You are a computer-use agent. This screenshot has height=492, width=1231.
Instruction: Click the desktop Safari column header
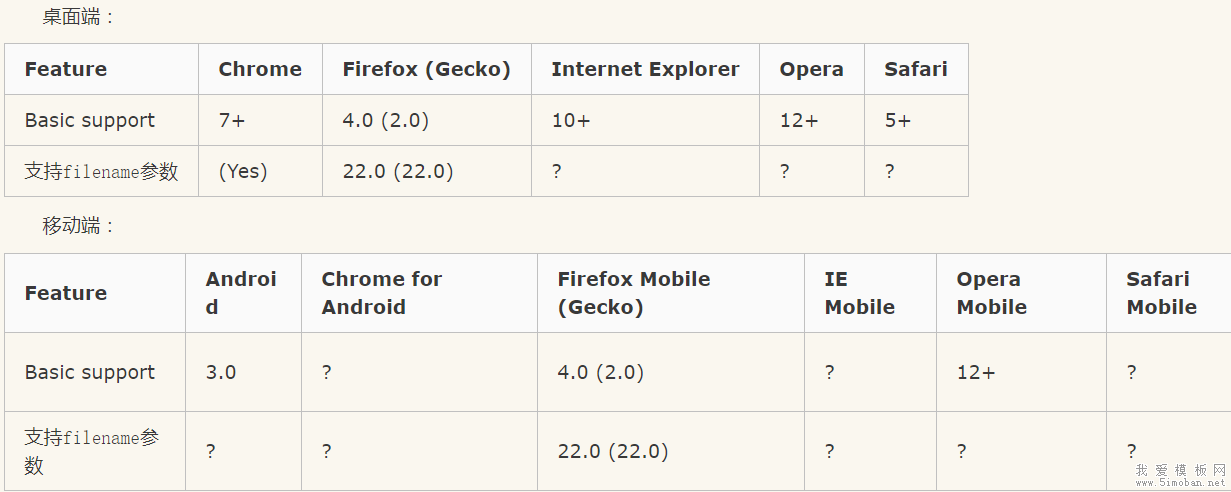(x=915, y=69)
